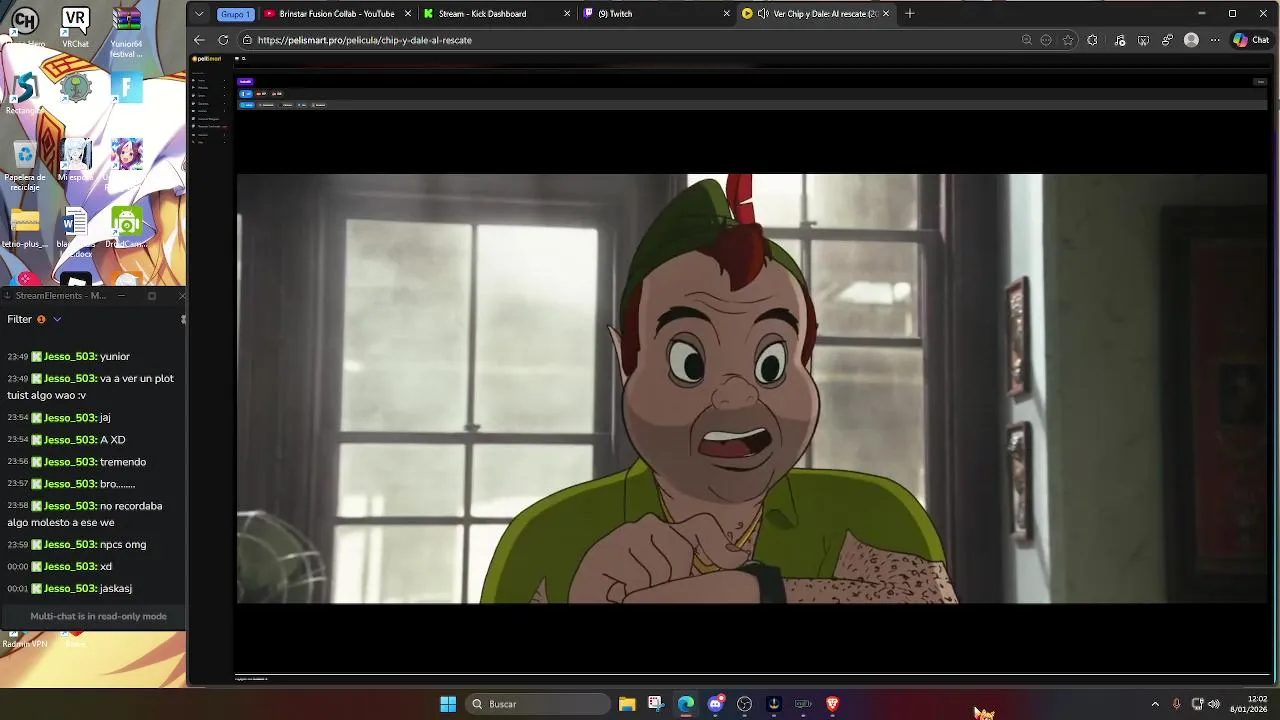Viewport: 1280px width, 720px height.
Task: Open the Rectangle desktop shortcut
Action: 24,93
